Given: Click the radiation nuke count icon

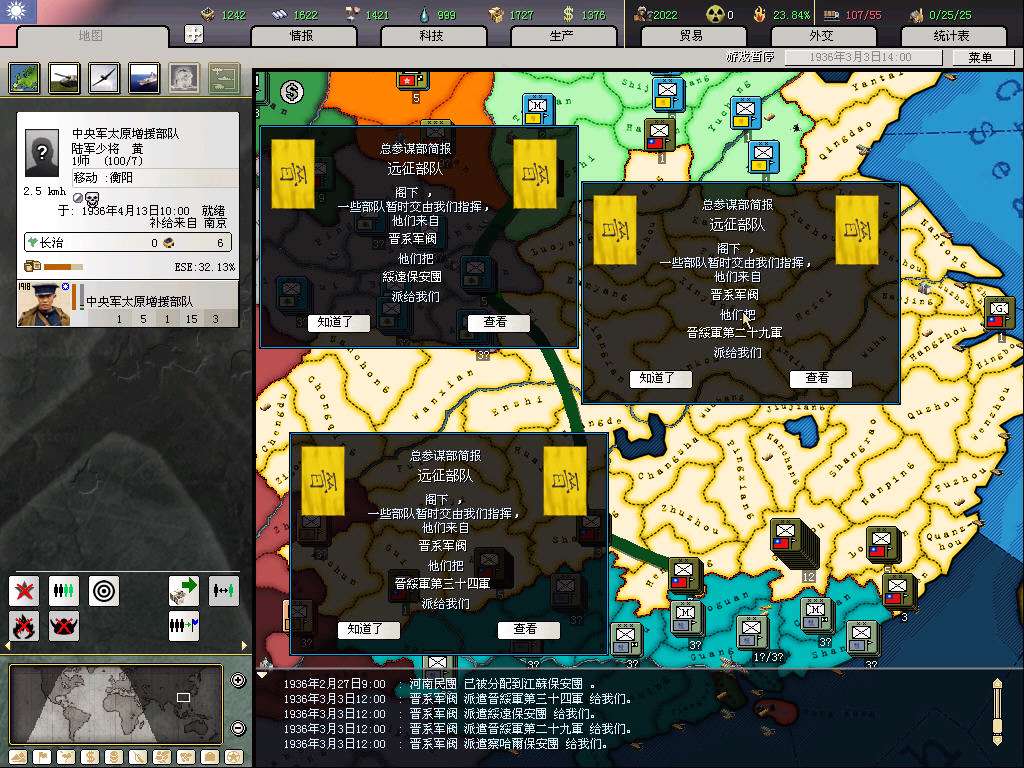Looking at the screenshot, I should tap(716, 14).
